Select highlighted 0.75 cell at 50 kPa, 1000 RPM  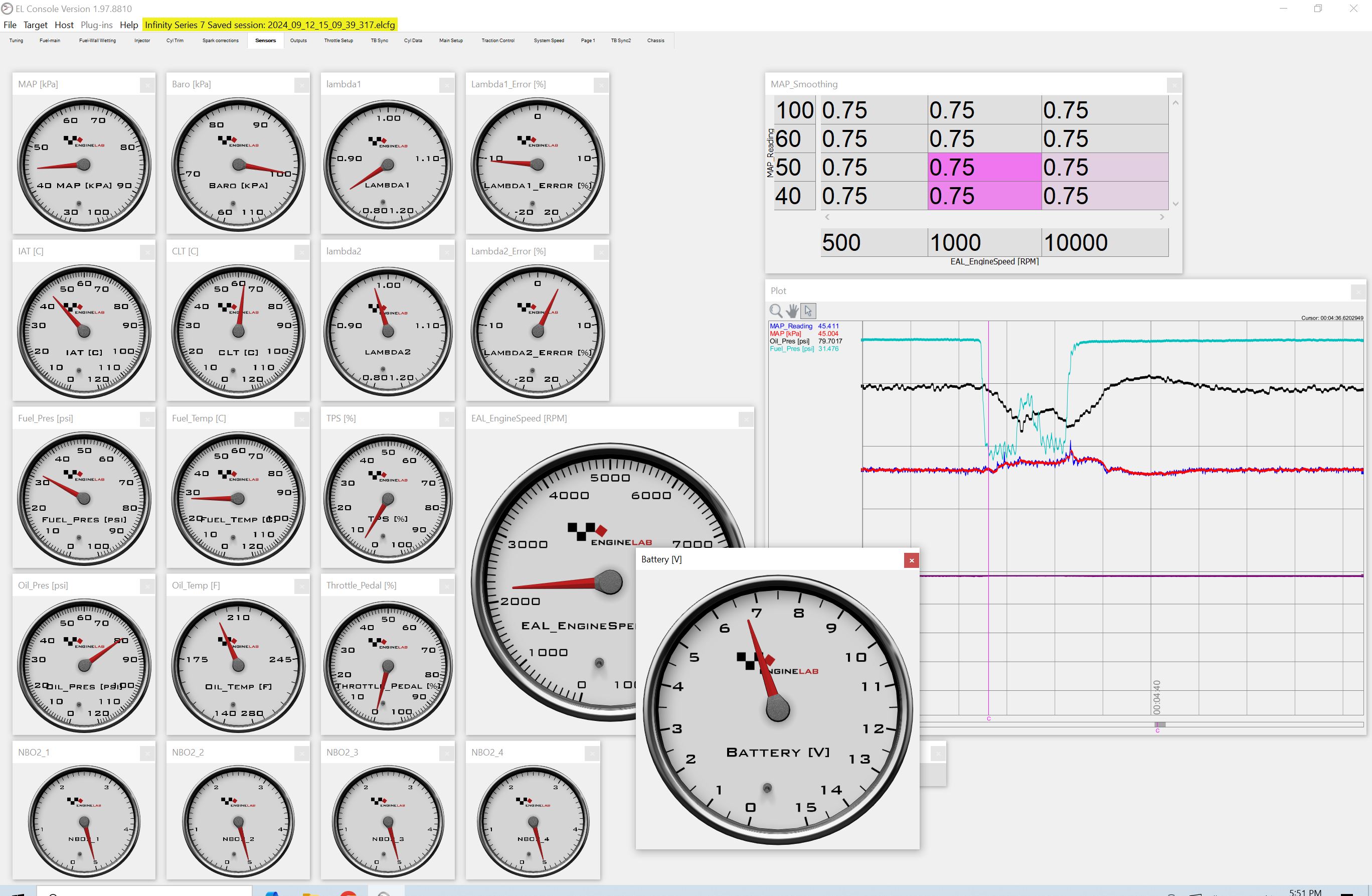coord(983,167)
